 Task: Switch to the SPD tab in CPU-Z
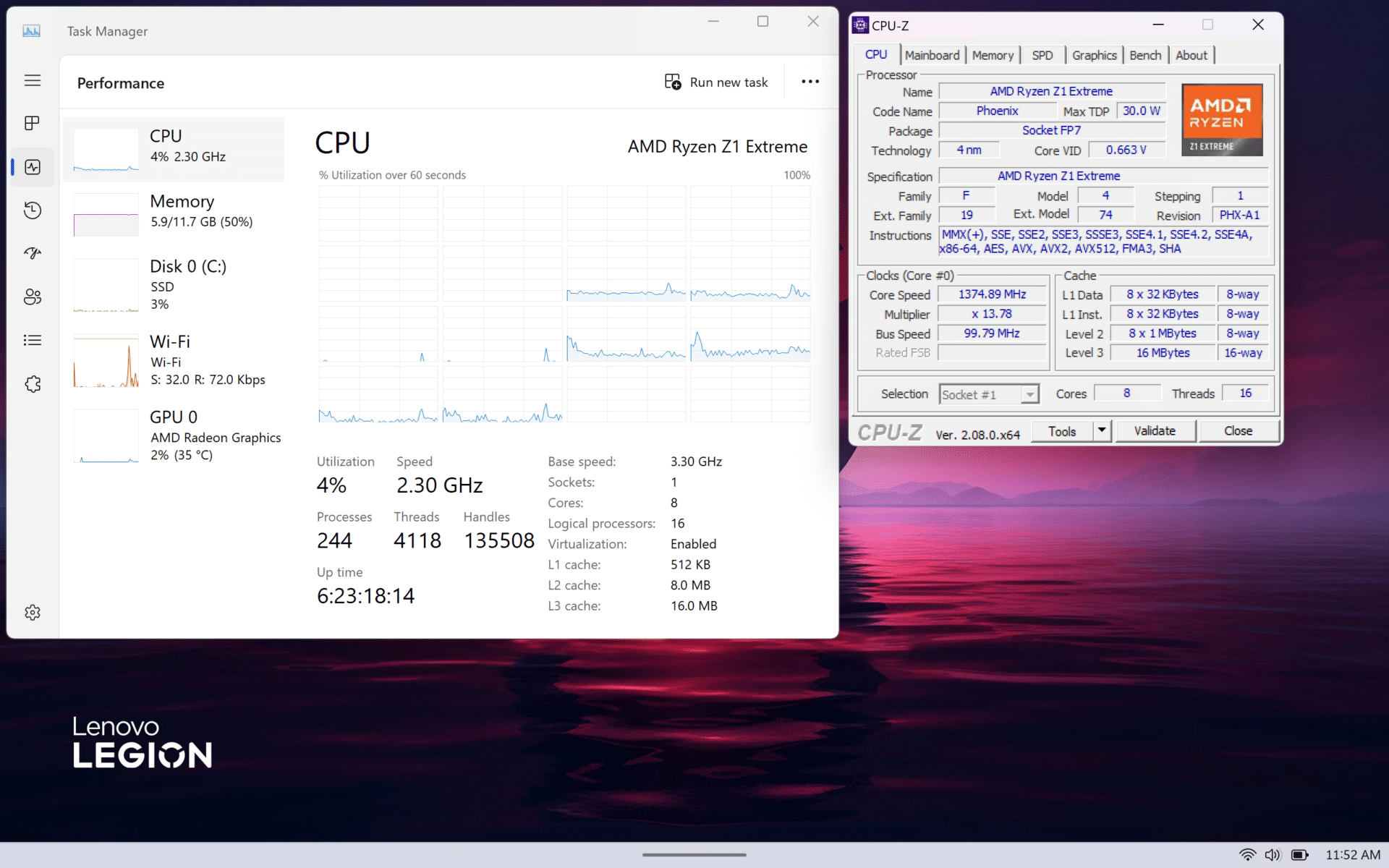coord(1042,56)
